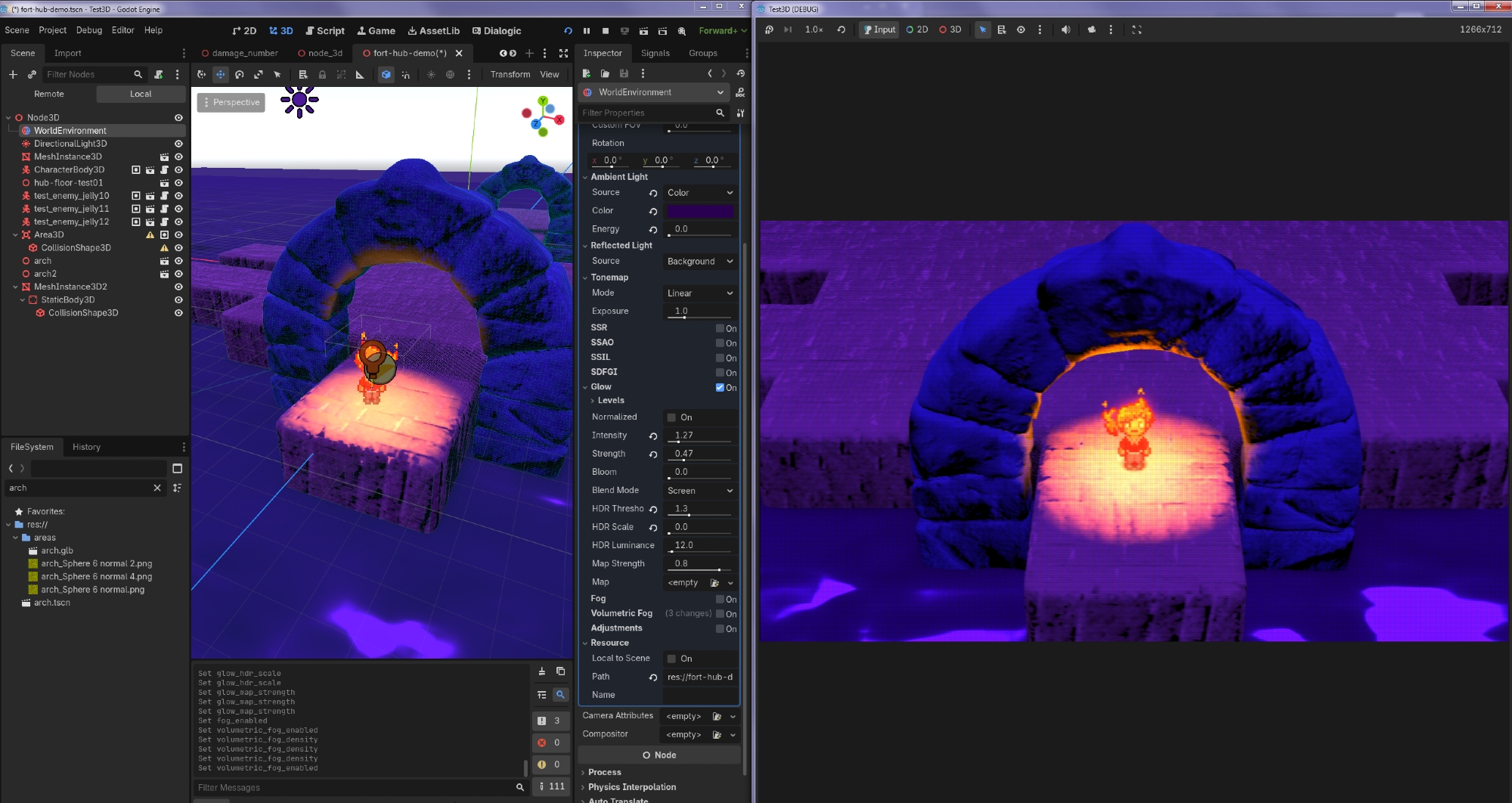
Task: Click the Ambient Light color swatch
Action: tap(700, 211)
